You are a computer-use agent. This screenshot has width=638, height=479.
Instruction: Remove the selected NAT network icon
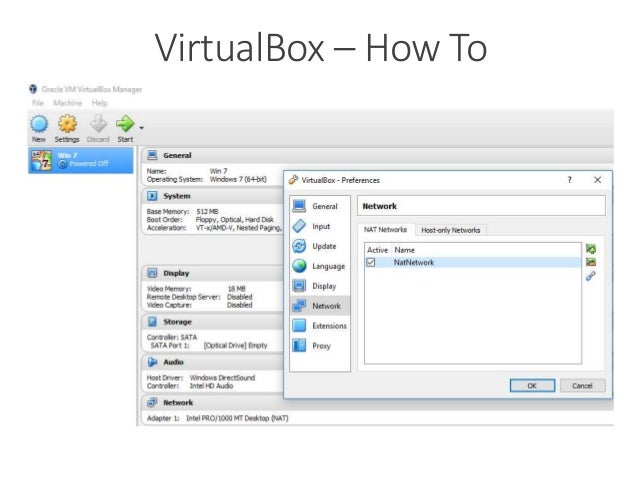click(x=591, y=262)
